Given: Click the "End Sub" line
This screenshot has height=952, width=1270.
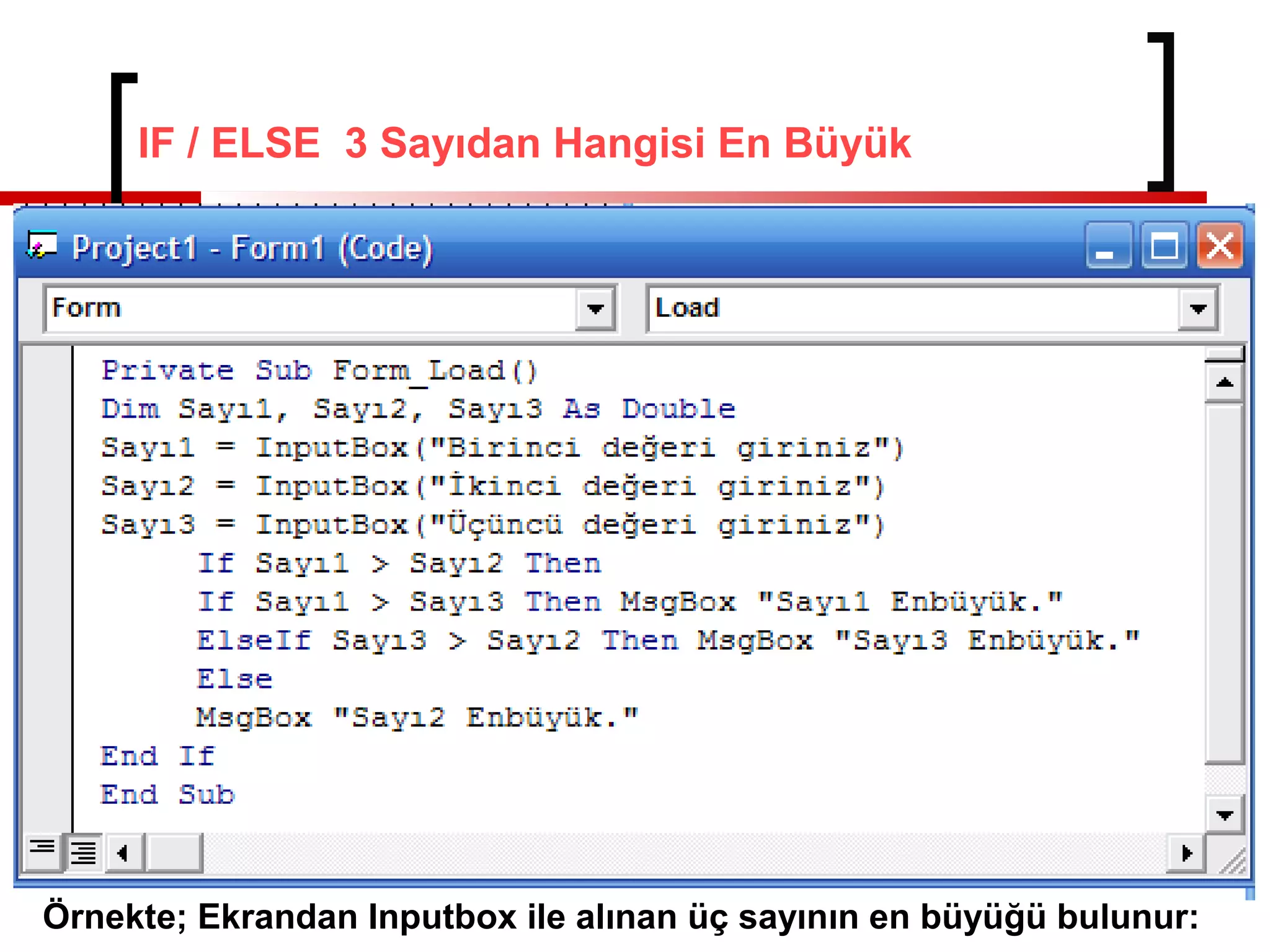Looking at the screenshot, I should click(167, 795).
